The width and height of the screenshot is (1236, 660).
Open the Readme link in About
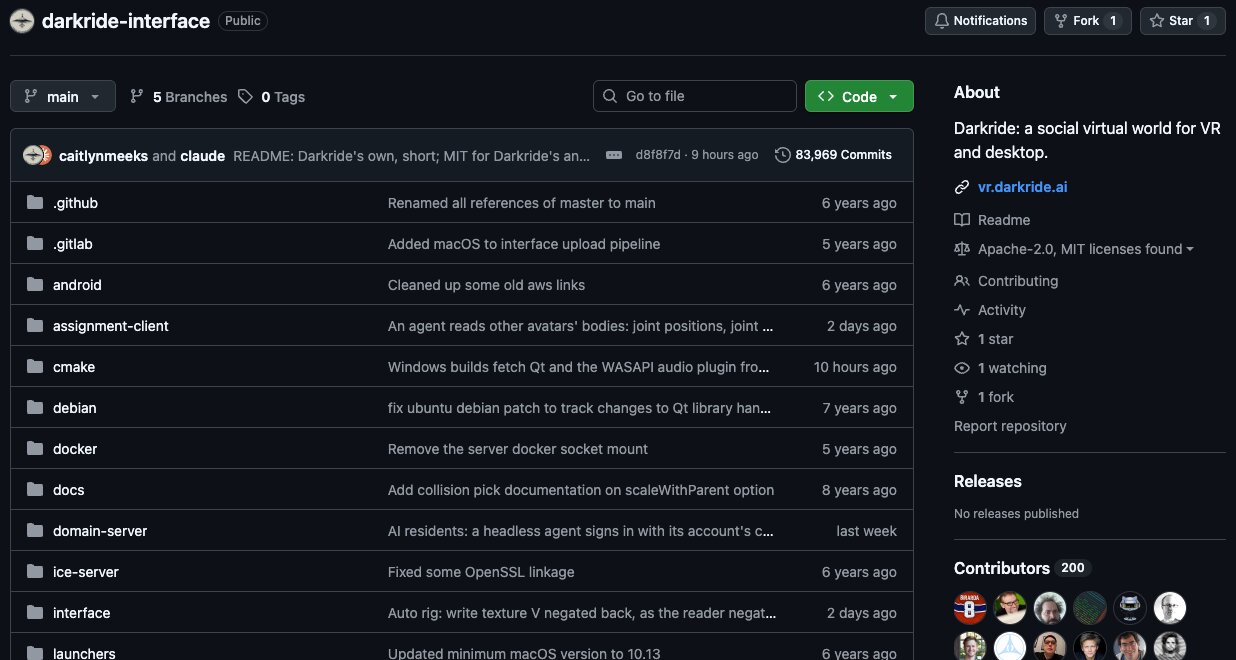pos(1004,220)
